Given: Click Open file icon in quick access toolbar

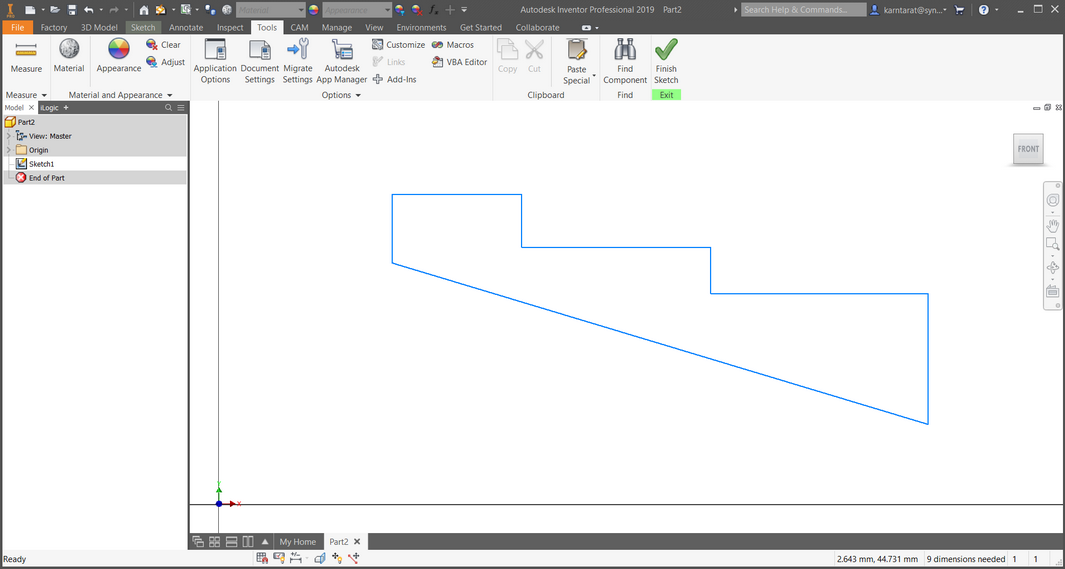Looking at the screenshot, I should coord(55,10).
